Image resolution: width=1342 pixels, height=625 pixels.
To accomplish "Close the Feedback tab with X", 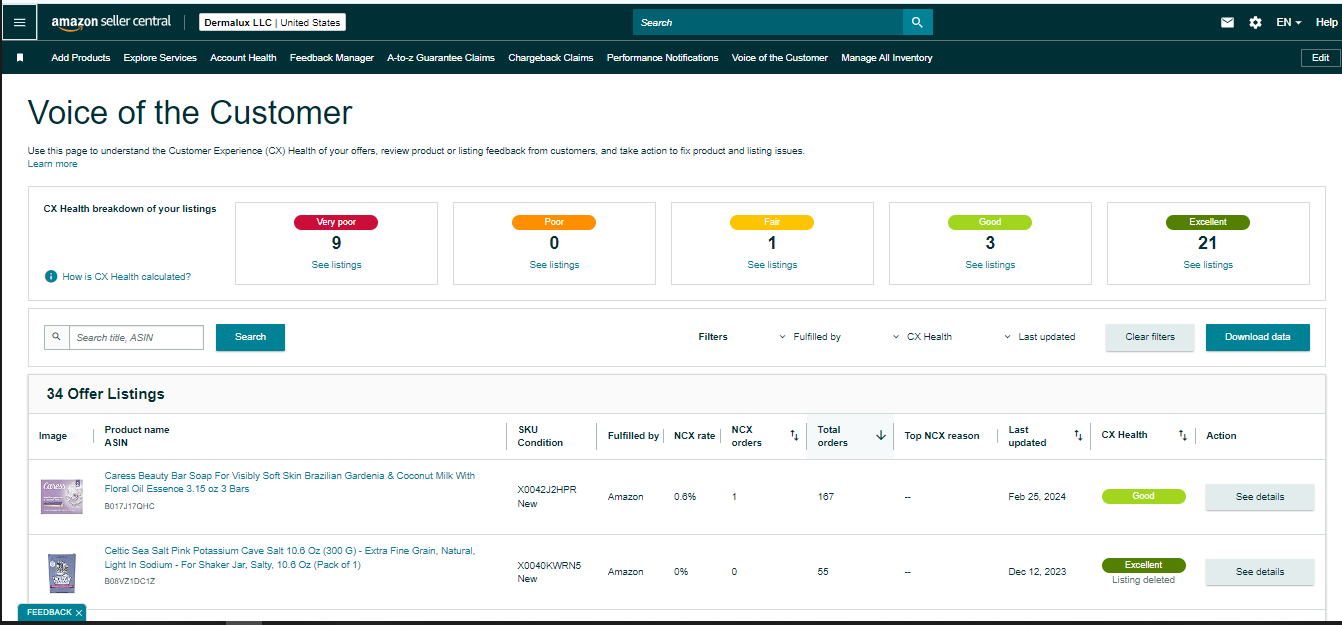I will (79, 612).
